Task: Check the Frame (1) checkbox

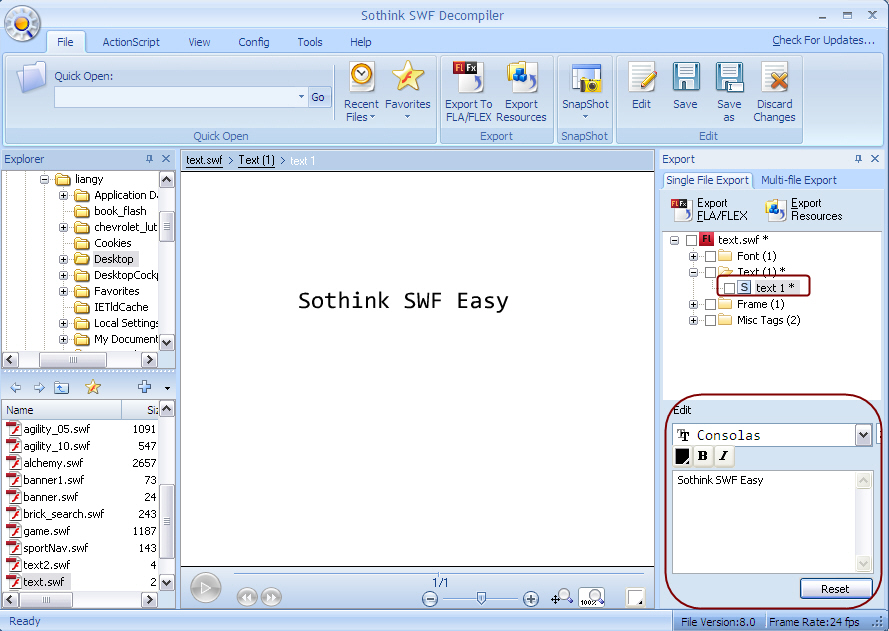Action: tap(710, 305)
